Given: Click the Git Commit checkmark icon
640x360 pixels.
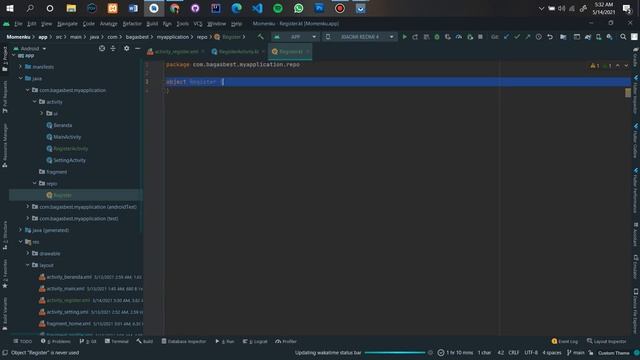Looking at the screenshot, I should coord(517,37).
